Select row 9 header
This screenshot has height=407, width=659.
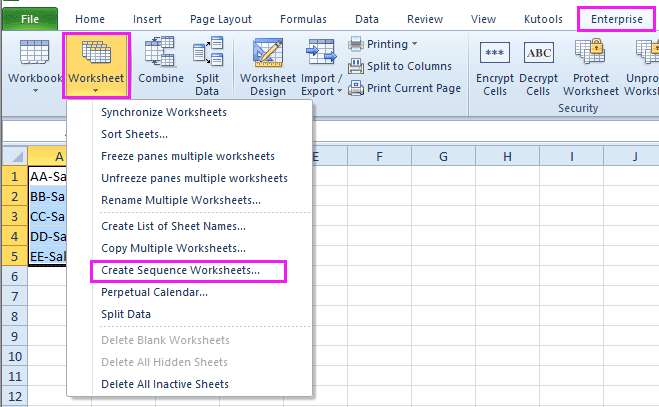click(x=15, y=336)
